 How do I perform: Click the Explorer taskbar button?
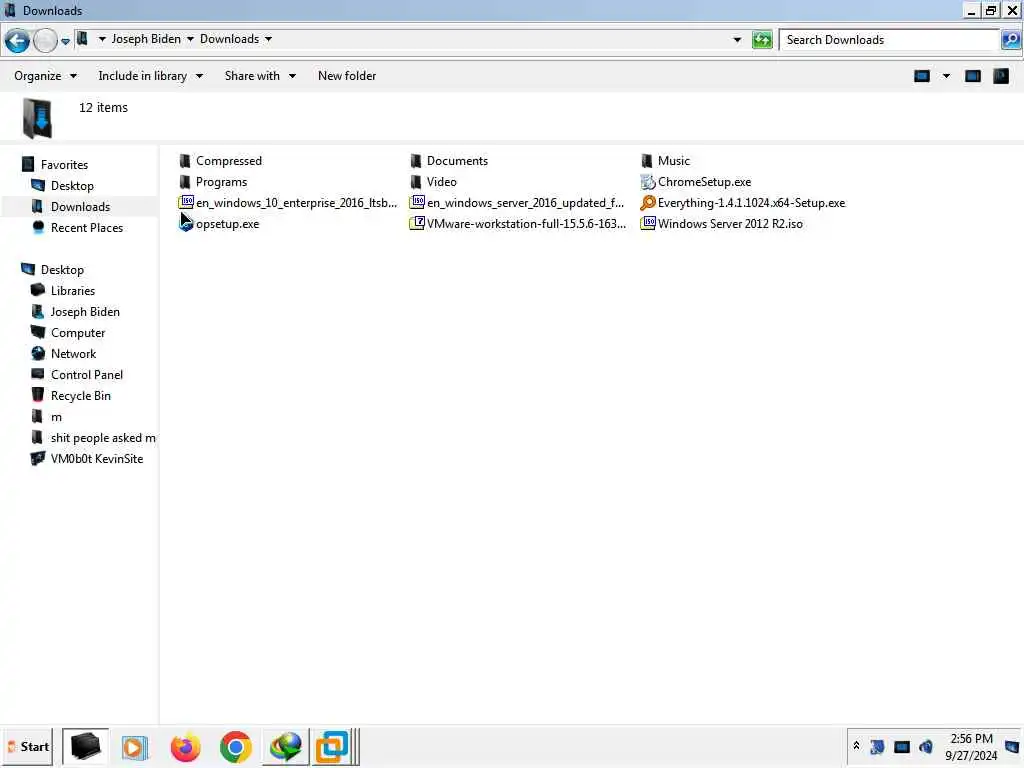(x=86, y=746)
